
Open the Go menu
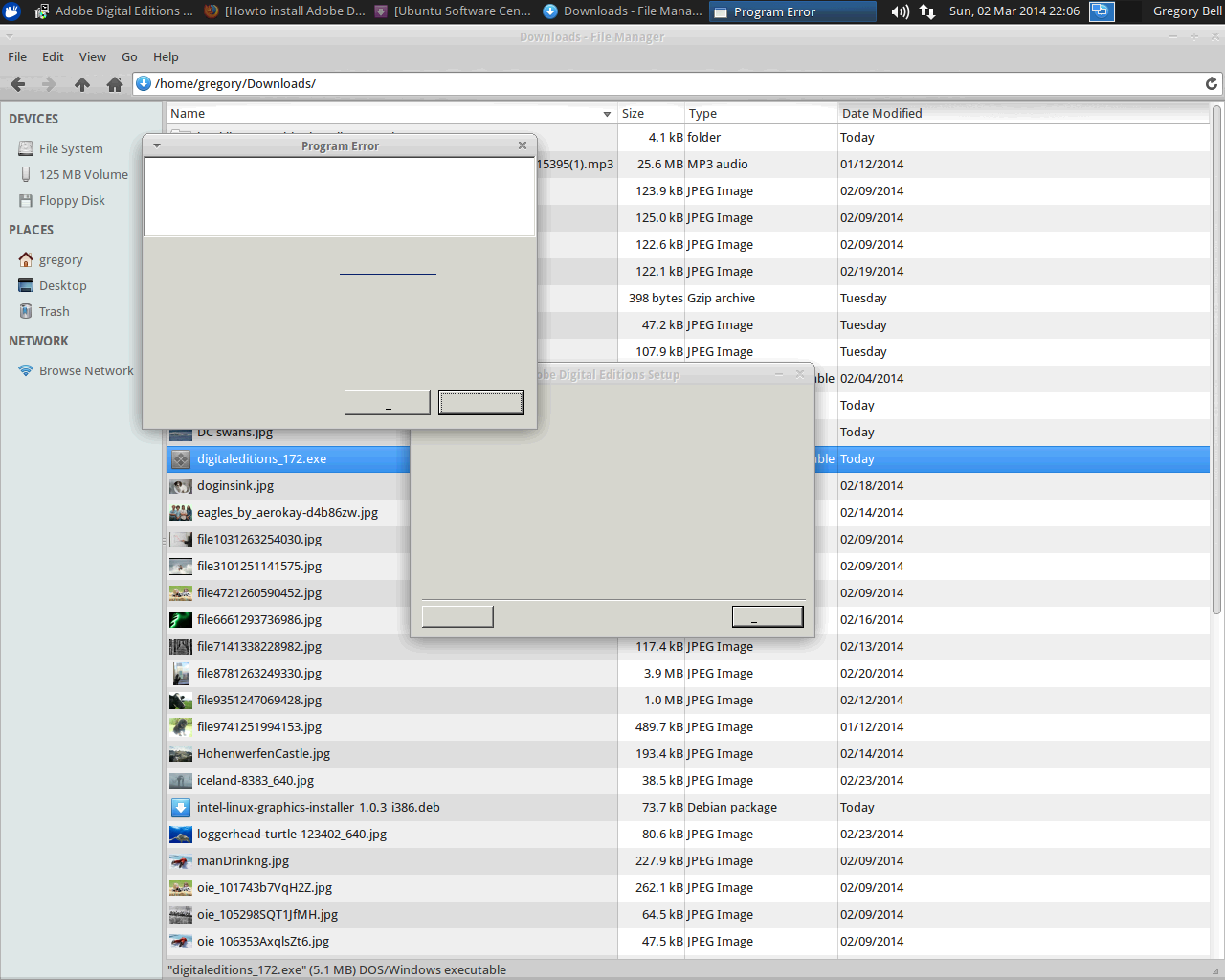click(x=129, y=57)
